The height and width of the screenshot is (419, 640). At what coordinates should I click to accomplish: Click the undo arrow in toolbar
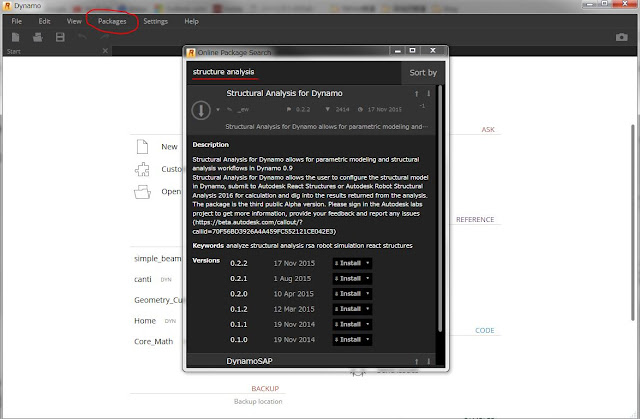pyautogui.click(x=82, y=37)
